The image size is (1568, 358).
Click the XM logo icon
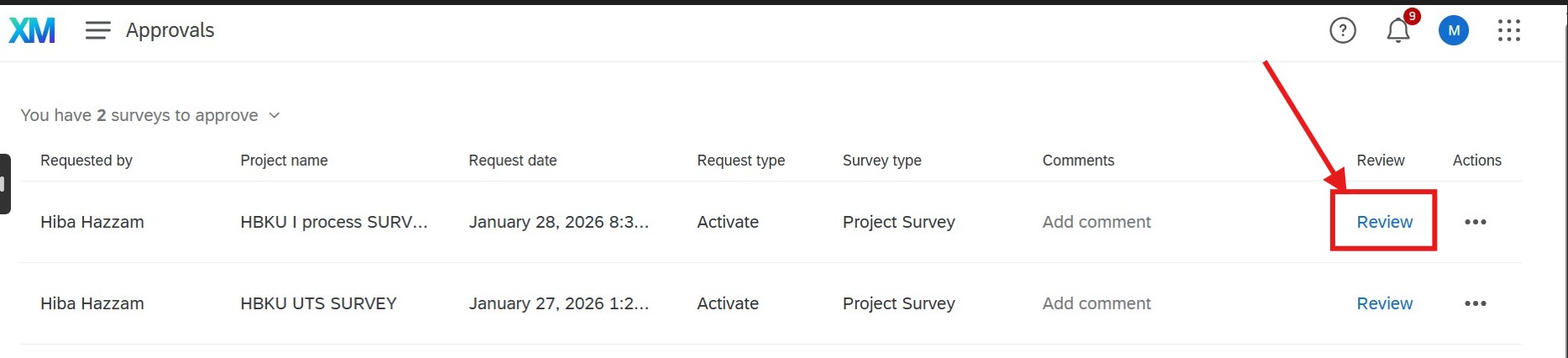pyautogui.click(x=32, y=31)
